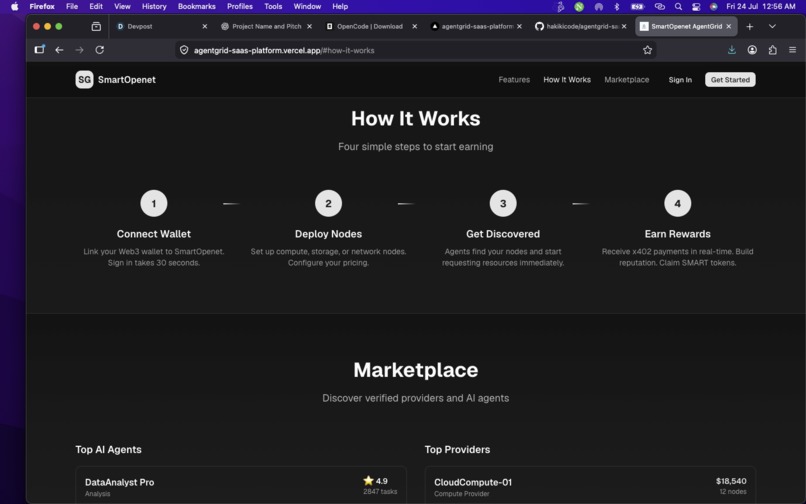The image size is (806, 504).
Task: Open the Firefox downloads icon
Action: tap(731, 50)
